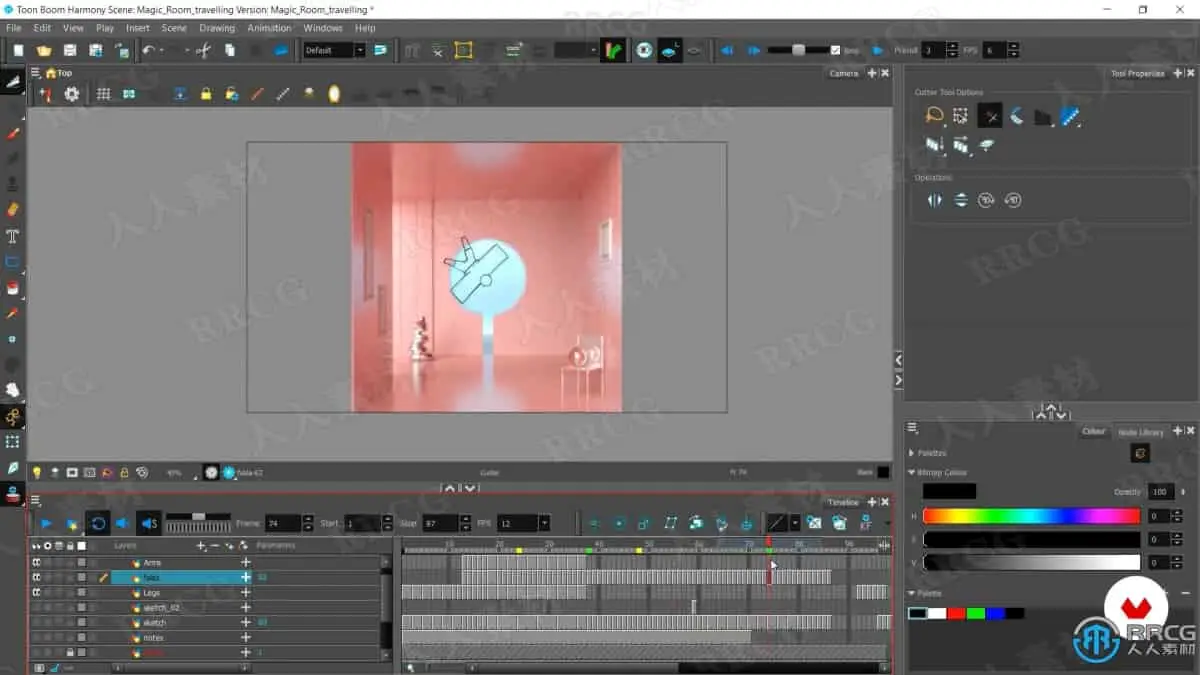This screenshot has height=675, width=1200.
Task: Click the Opacity value field
Action: tap(1160, 491)
